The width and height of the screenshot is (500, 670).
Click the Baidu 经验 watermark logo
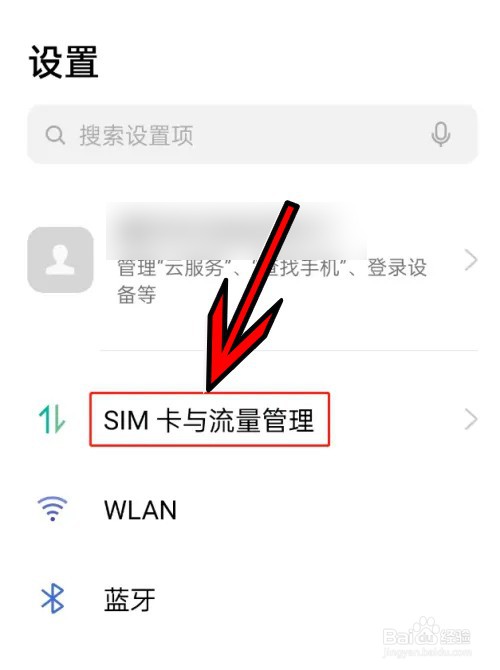coord(426,635)
